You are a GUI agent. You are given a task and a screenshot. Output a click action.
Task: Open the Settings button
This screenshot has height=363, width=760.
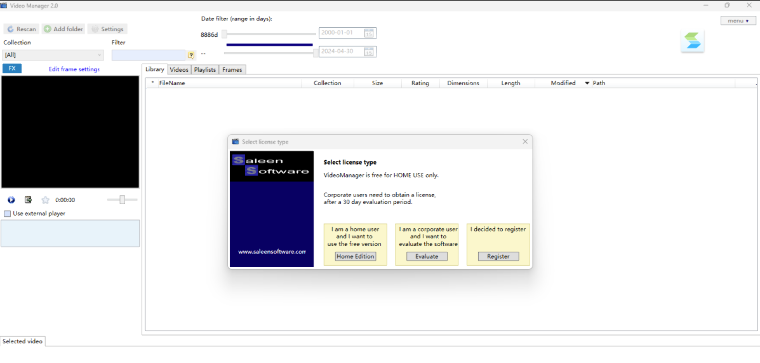coord(108,29)
